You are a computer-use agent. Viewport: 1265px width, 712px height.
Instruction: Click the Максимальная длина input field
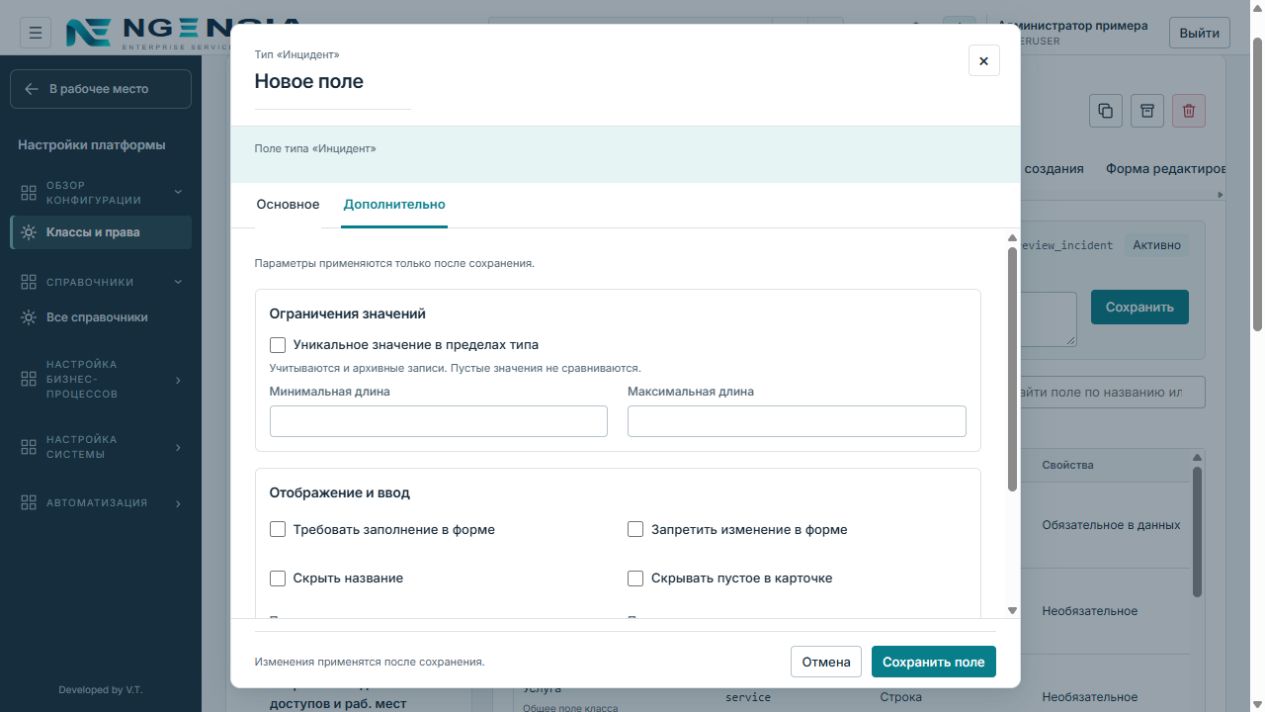(x=797, y=421)
